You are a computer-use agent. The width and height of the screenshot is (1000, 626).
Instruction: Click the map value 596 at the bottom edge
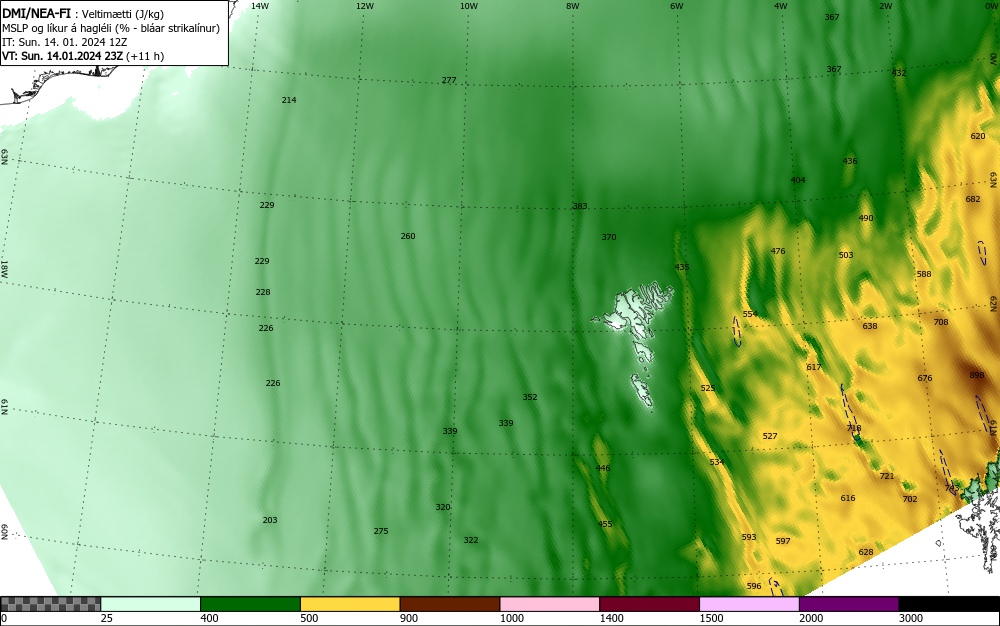click(754, 586)
